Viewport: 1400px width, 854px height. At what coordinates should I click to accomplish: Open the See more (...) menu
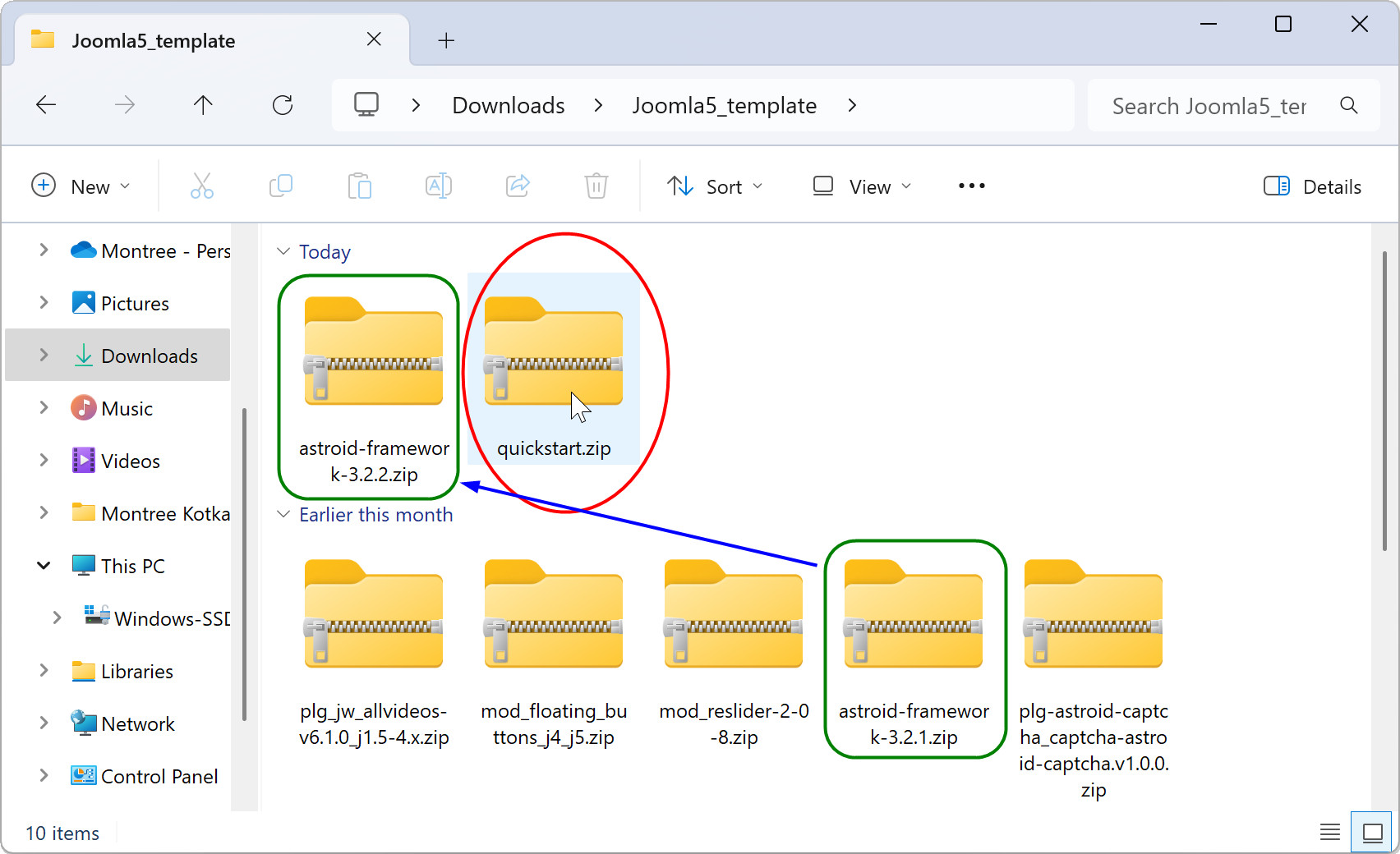[971, 186]
